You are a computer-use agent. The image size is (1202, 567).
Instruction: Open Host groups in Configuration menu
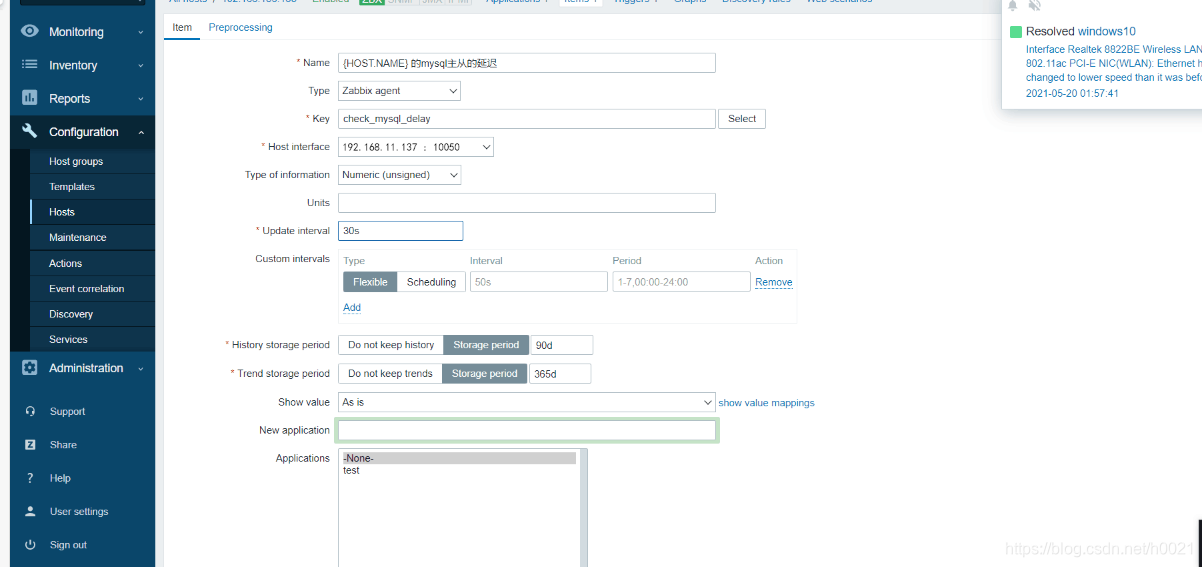click(x=76, y=161)
